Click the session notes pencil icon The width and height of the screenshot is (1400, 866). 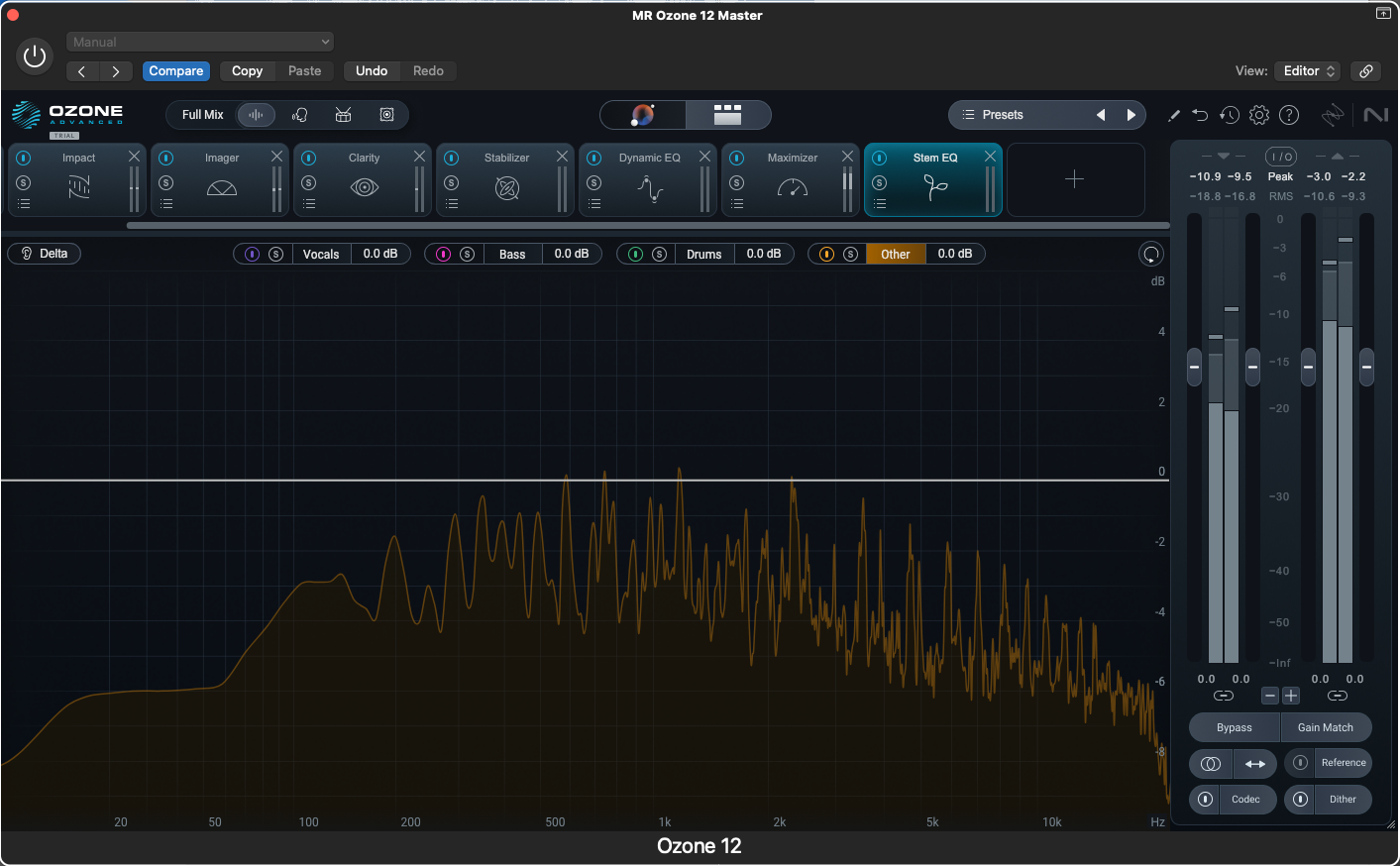[1174, 115]
